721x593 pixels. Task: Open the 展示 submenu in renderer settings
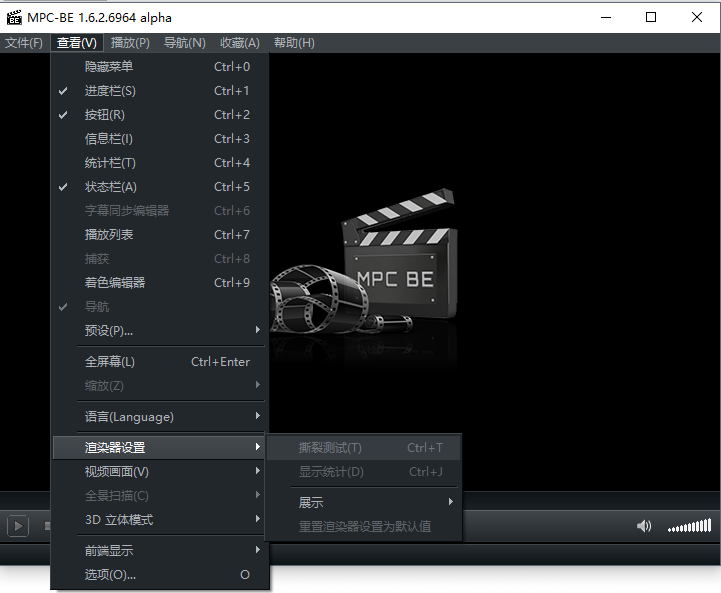coord(311,502)
